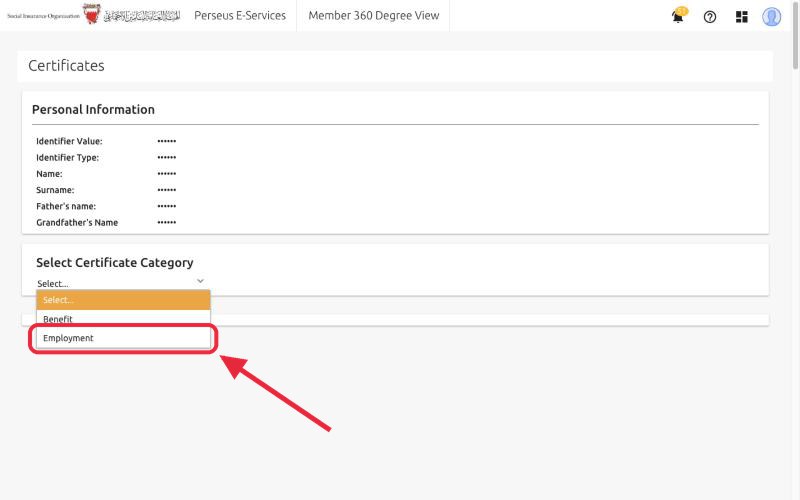This screenshot has width=800, height=500.
Task: Click the help question mark icon
Action: [710, 17]
